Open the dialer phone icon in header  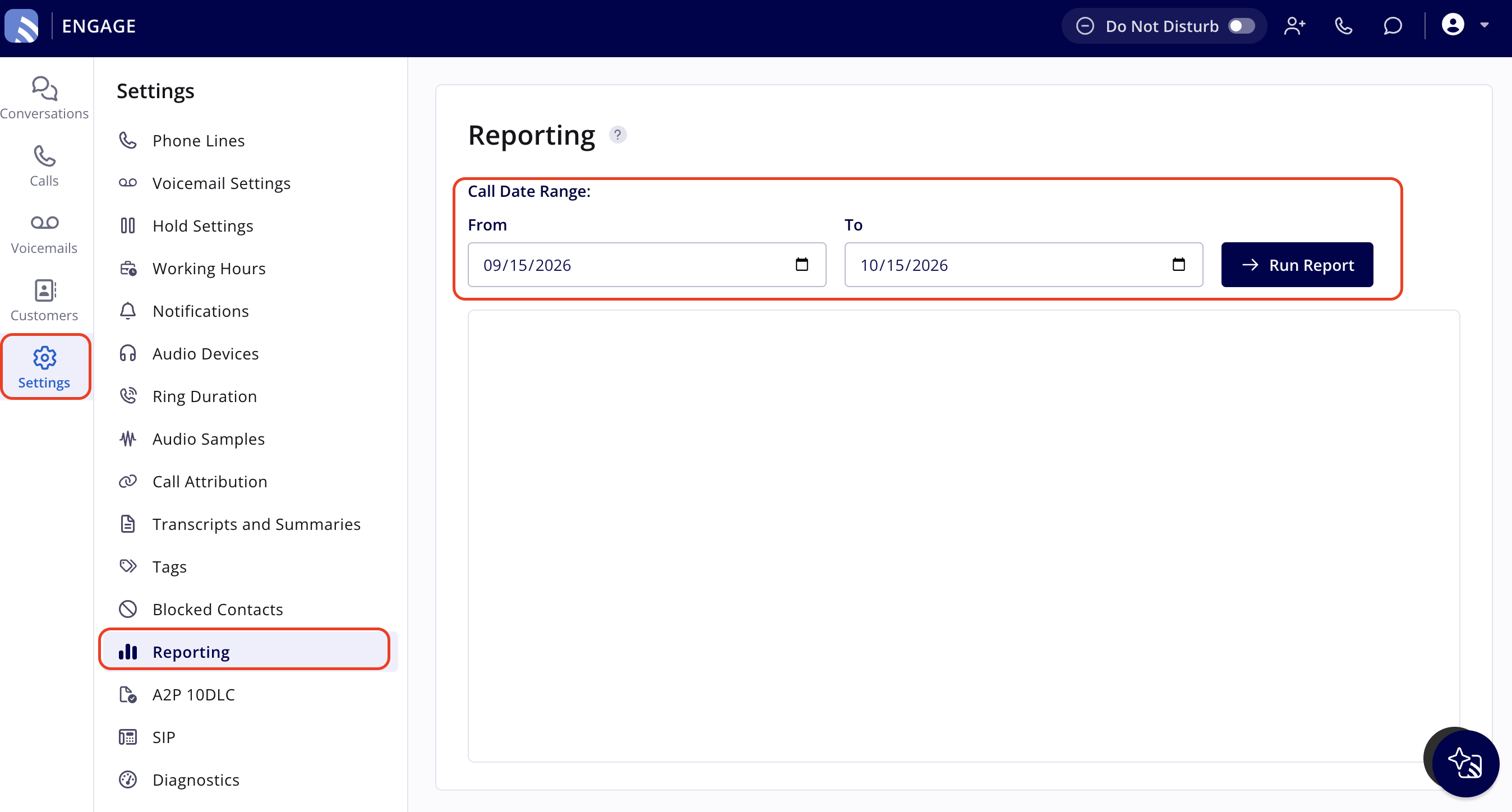(x=1344, y=26)
